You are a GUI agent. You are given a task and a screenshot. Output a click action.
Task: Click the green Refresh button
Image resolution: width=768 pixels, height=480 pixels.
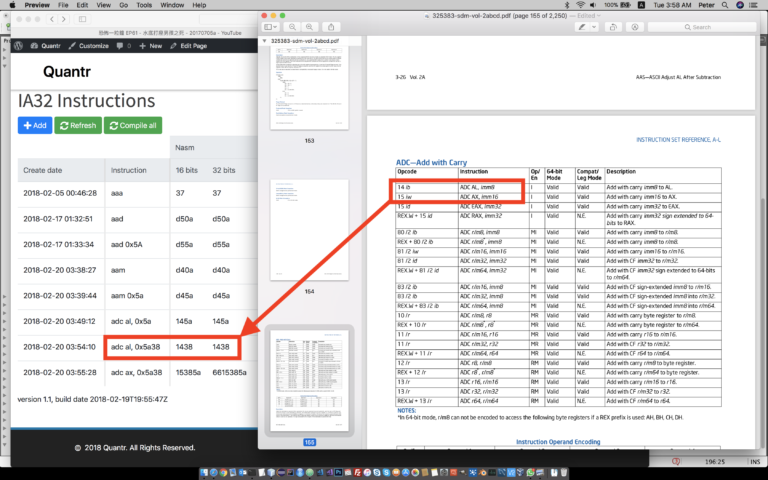click(78, 125)
